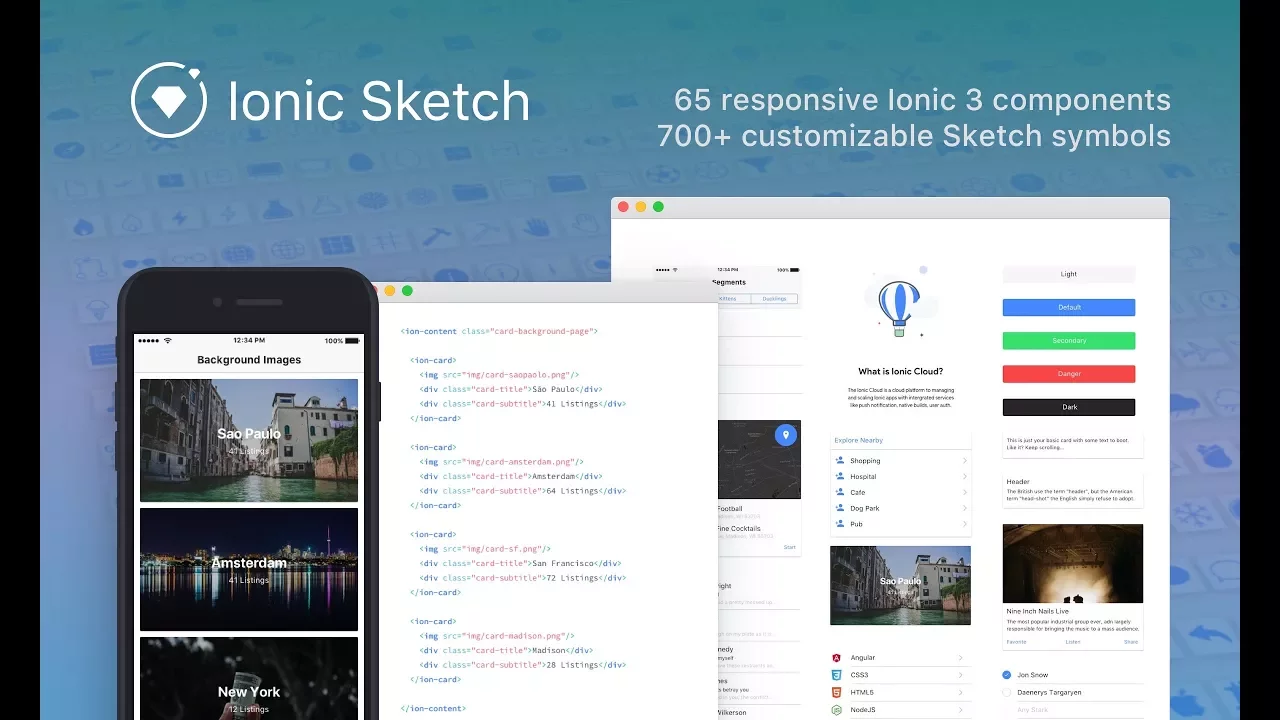
Task: Click the hot air balloon illustration
Action: click(x=898, y=308)
